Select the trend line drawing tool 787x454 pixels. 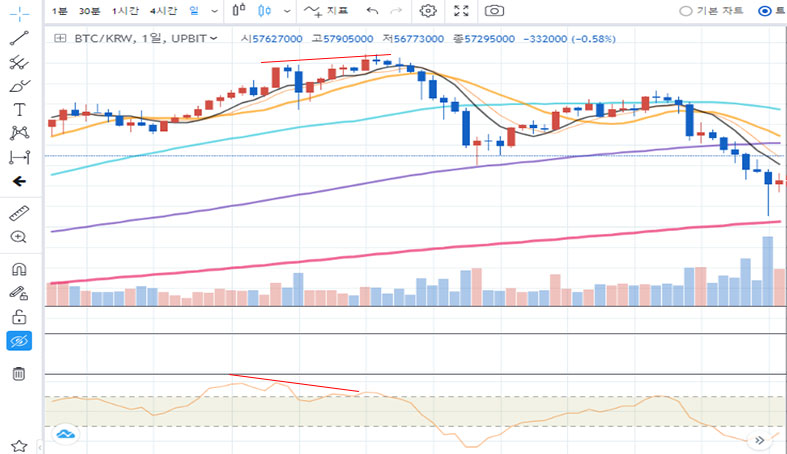pyautogui.click(x=19, y=38)
